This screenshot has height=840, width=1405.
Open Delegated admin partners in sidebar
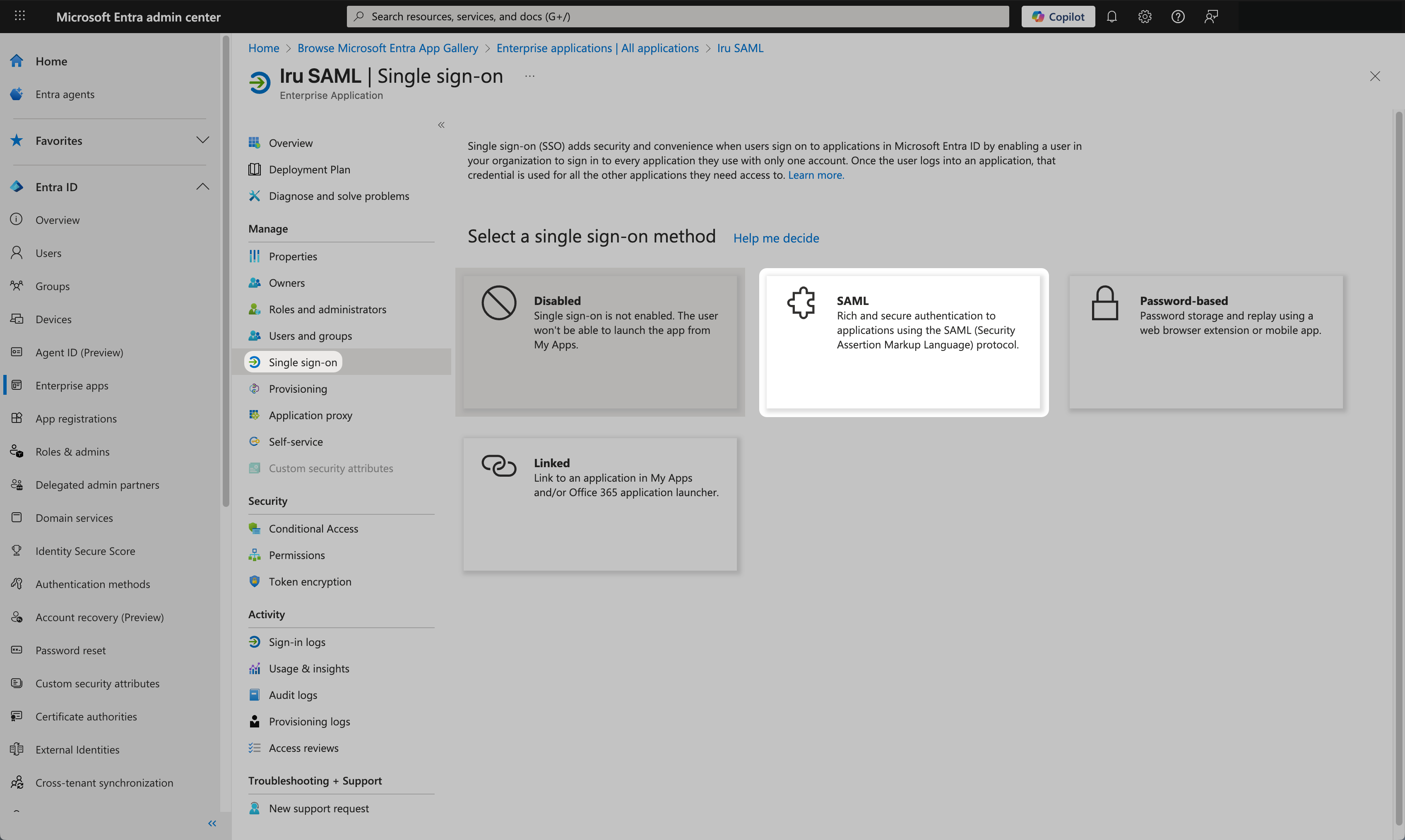(97, 485)
